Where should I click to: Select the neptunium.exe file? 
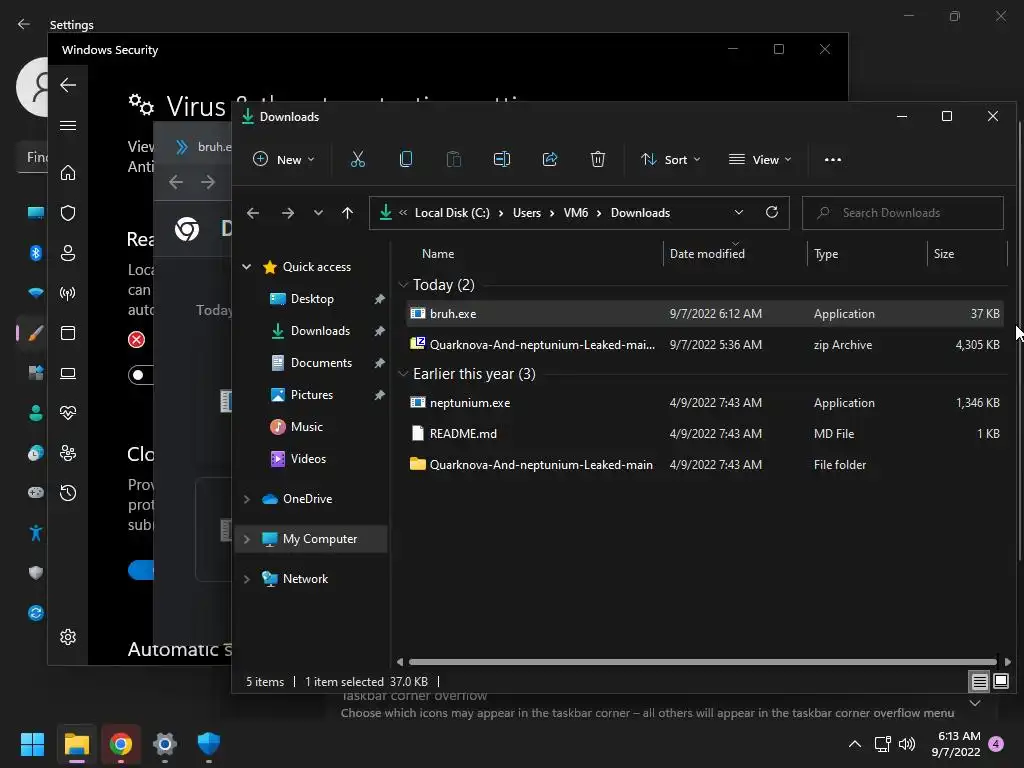[x=705, y=403]
